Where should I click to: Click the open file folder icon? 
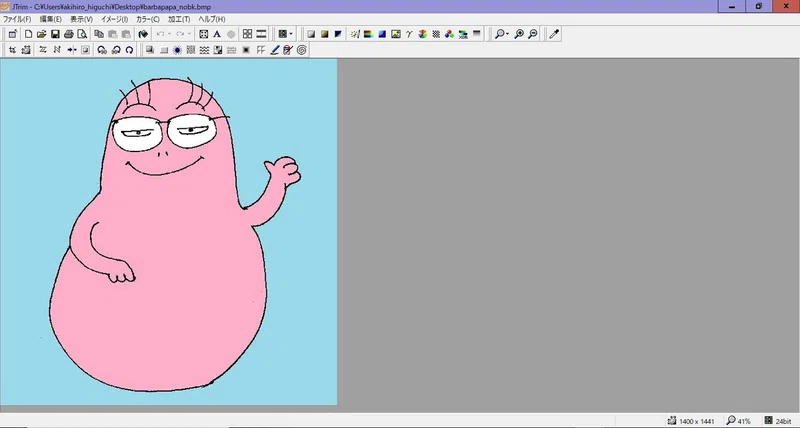click(41, 34)
